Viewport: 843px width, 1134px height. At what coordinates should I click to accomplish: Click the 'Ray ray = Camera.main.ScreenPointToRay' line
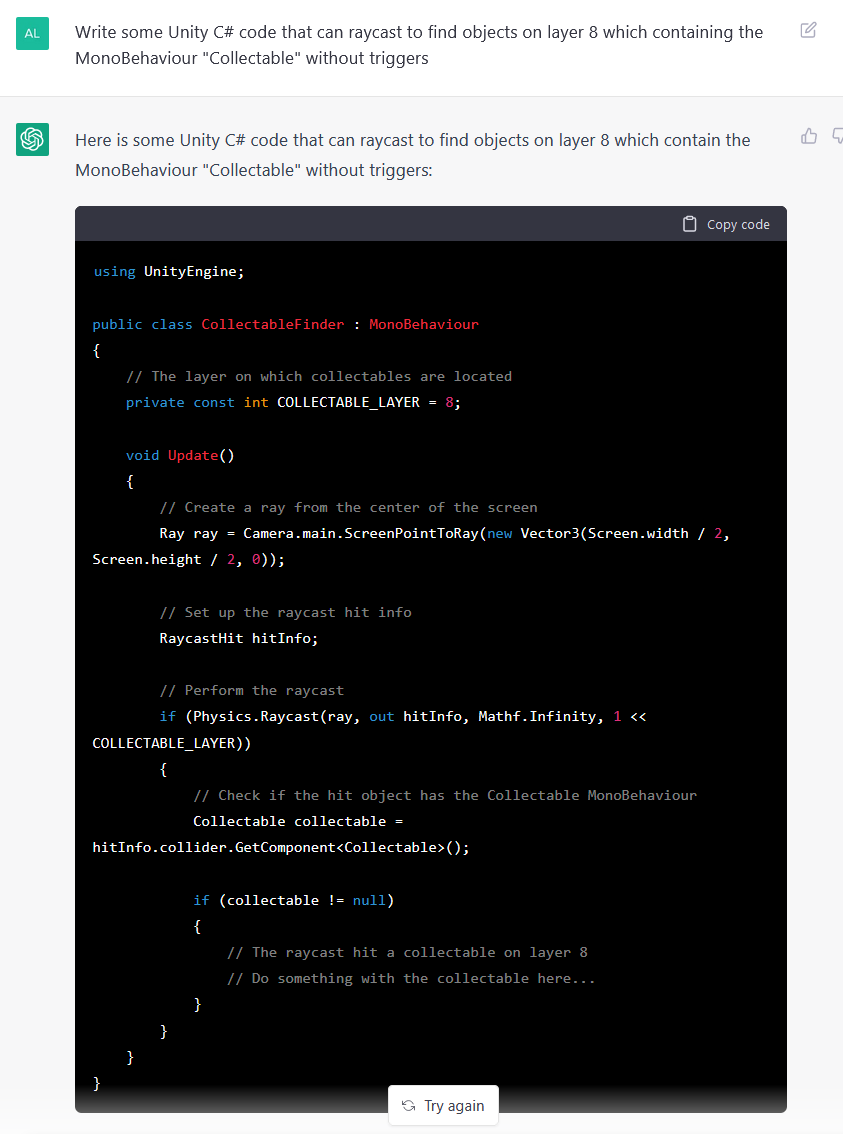coord(444,533)
